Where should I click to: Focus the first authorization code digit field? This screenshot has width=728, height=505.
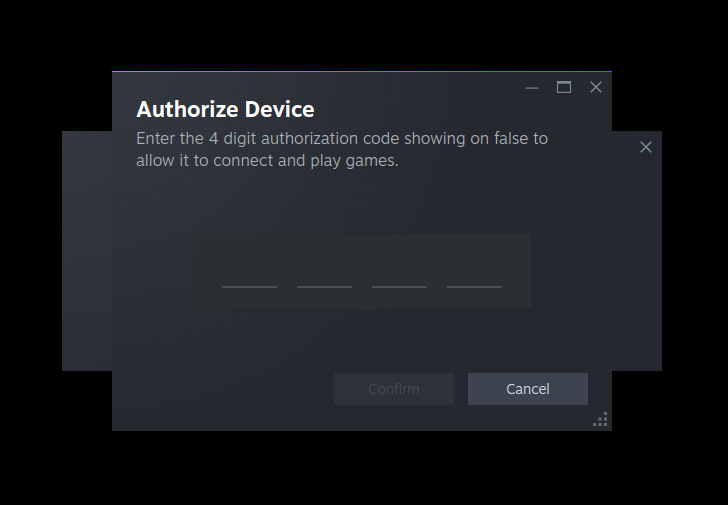coord(249,274)
